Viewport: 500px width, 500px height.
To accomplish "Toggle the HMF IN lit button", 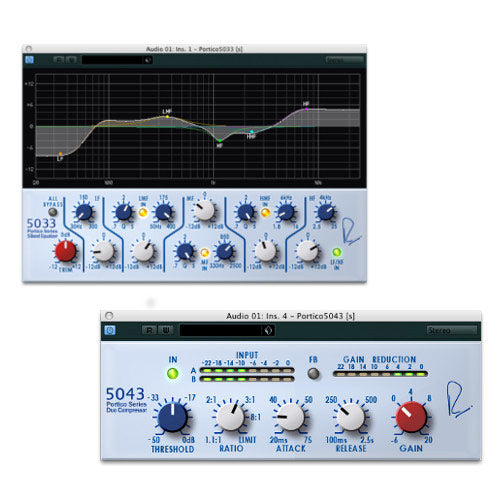I will click(x=265, y=212).
